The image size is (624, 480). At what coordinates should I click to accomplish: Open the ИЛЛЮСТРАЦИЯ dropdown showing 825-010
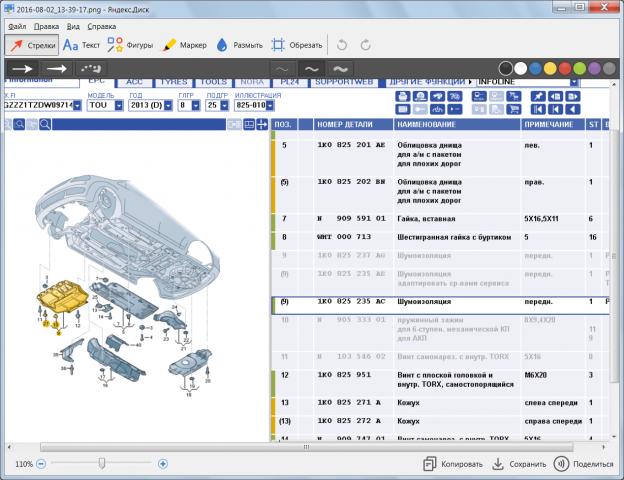click(254, 105)
